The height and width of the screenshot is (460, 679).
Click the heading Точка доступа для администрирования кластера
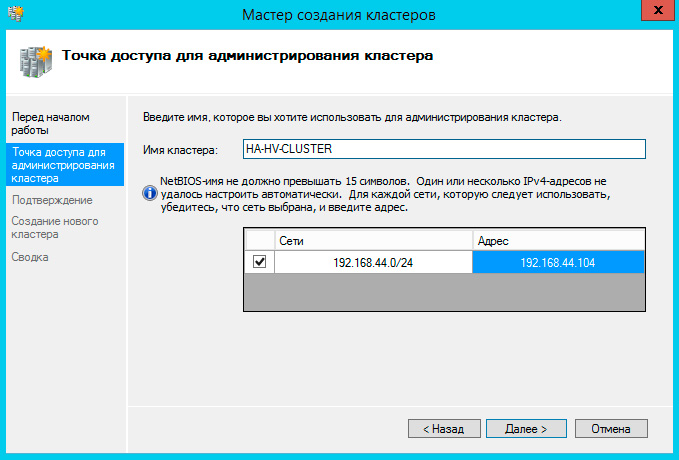tap(247, 55)
